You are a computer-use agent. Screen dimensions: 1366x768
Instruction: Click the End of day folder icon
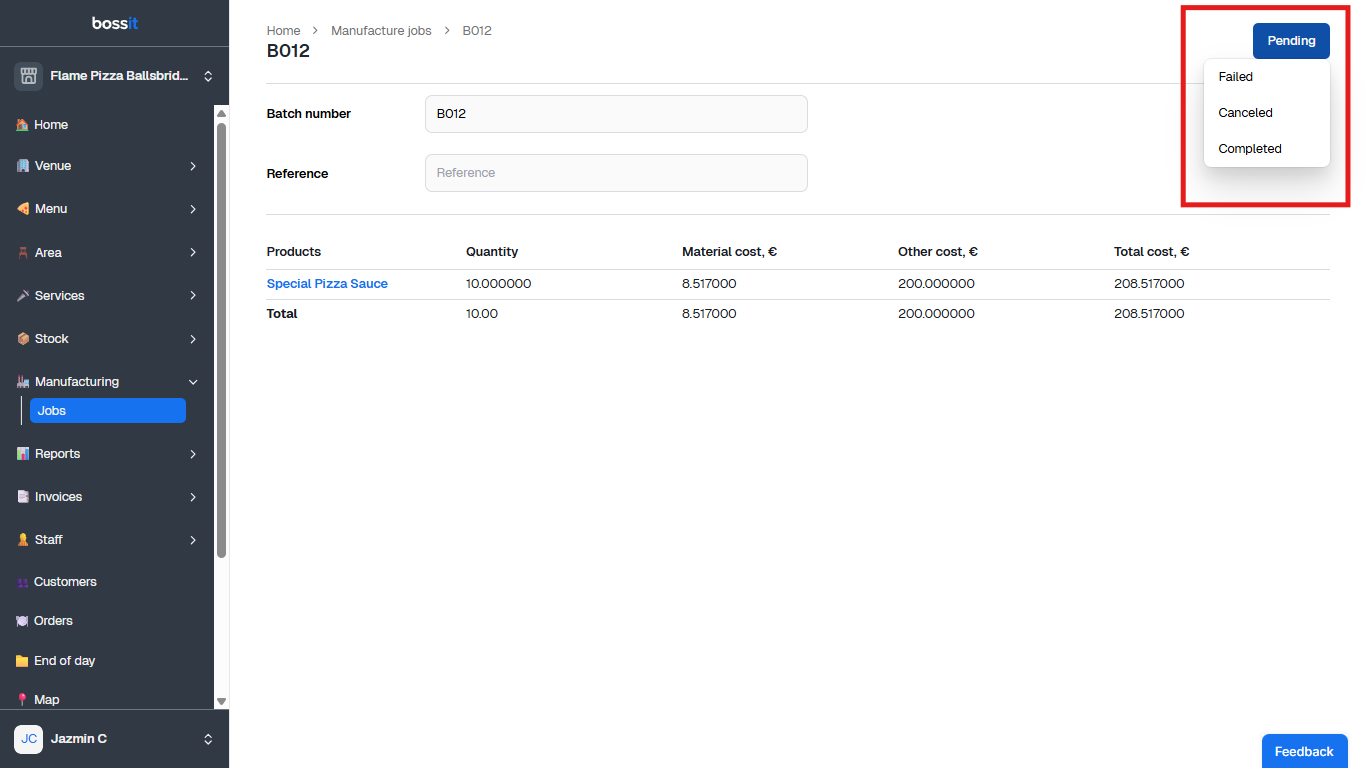[x=22, y=661]
